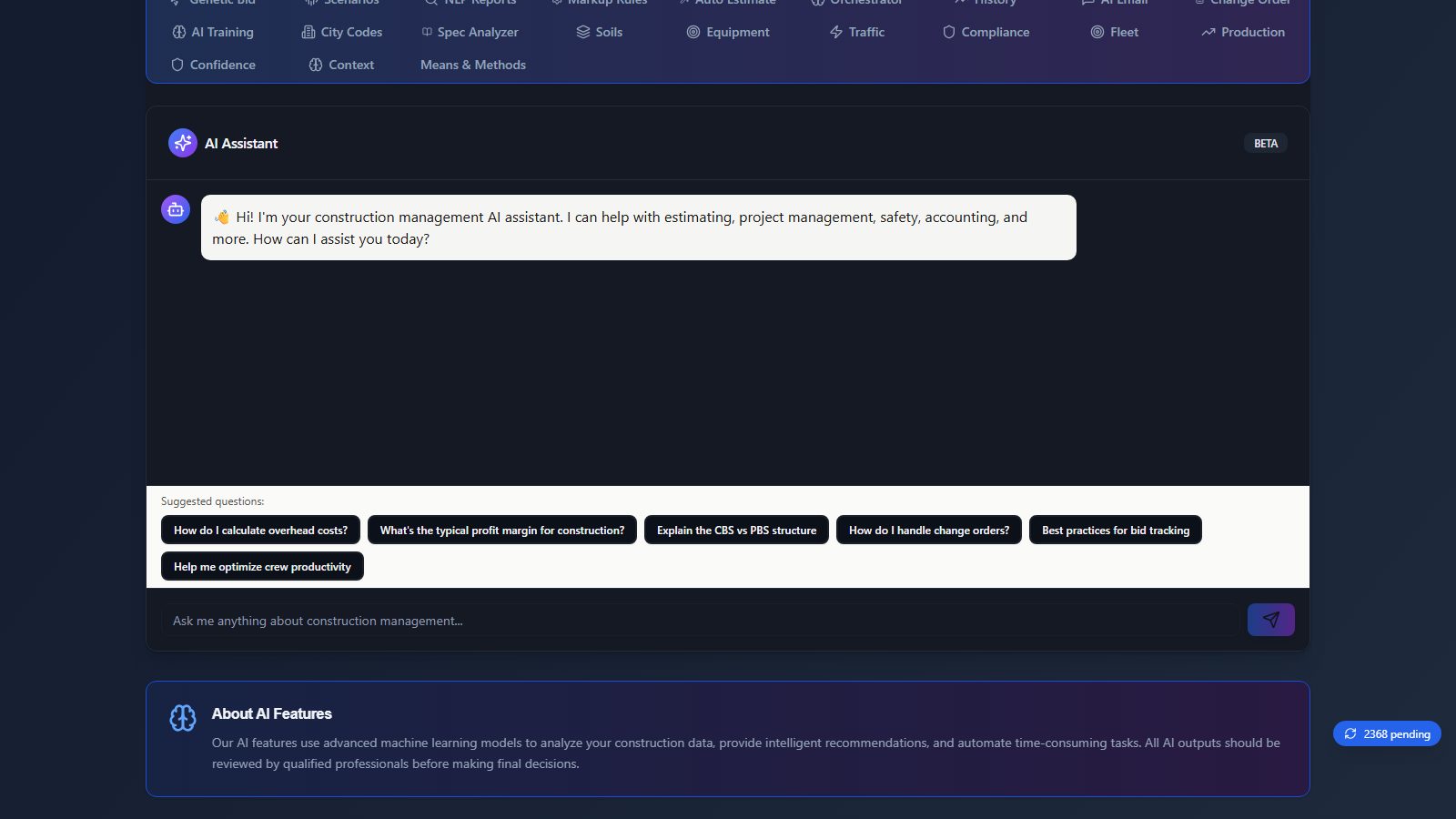1456x819 pixels.
Task: Click the Confidence shield icon
Action: pos(177,65)
